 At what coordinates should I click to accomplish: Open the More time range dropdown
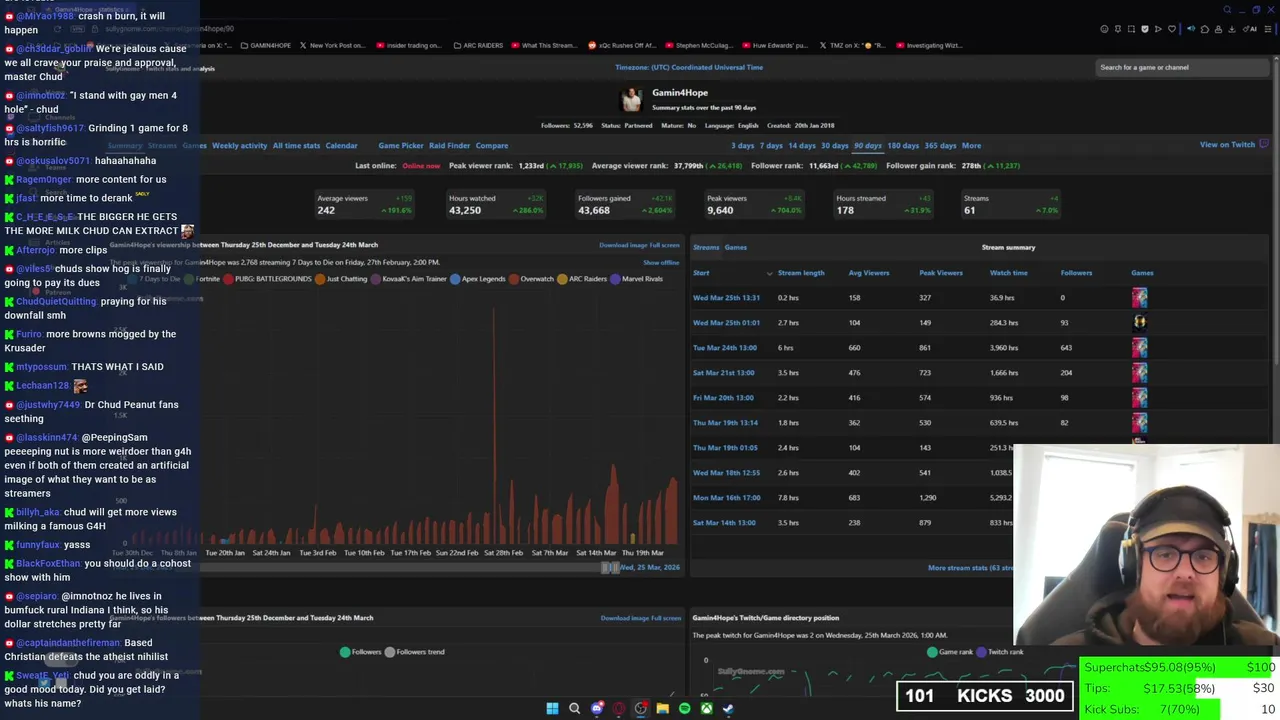pos(971,145)
